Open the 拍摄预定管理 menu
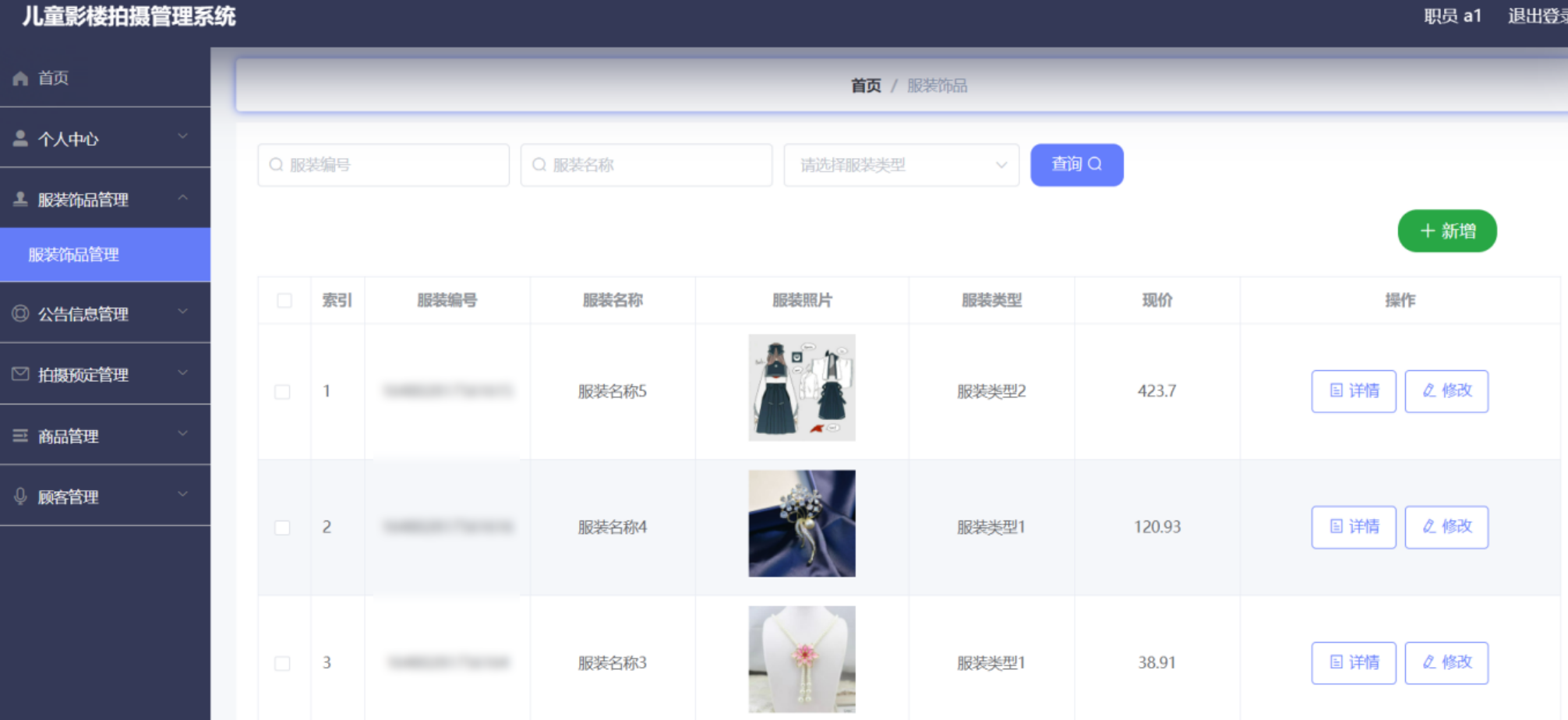 coord(105,374)
